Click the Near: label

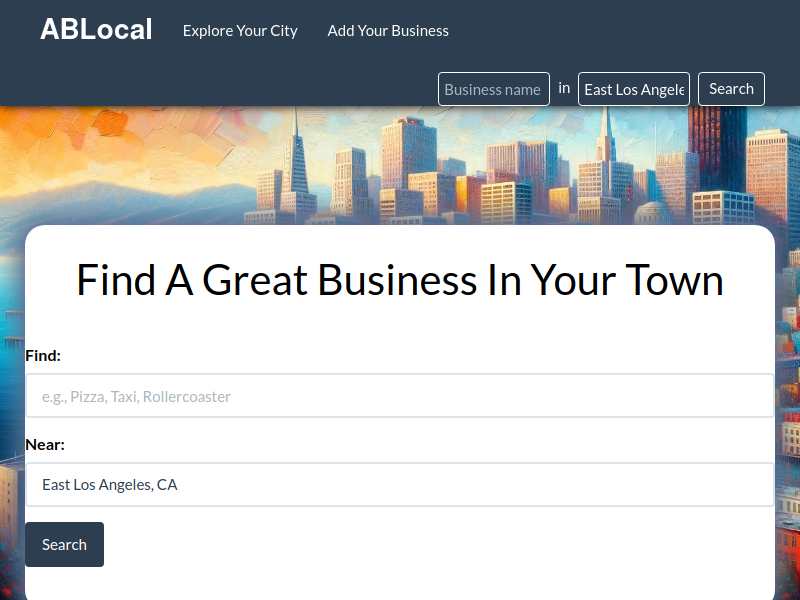(45, 444)
